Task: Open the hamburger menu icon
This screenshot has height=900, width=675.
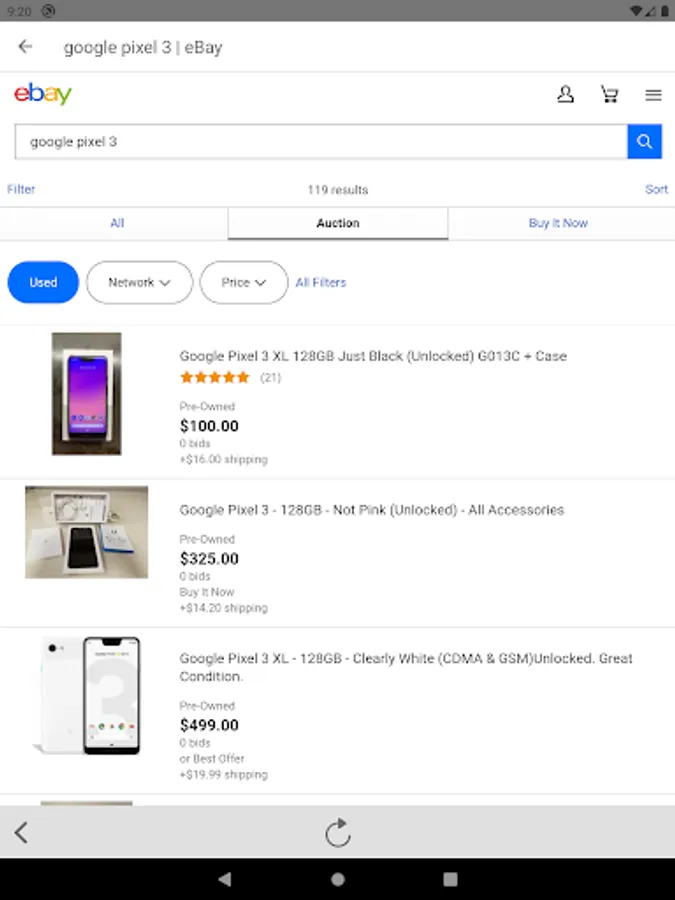Action: pyautogui.click(x=653, y=95)
